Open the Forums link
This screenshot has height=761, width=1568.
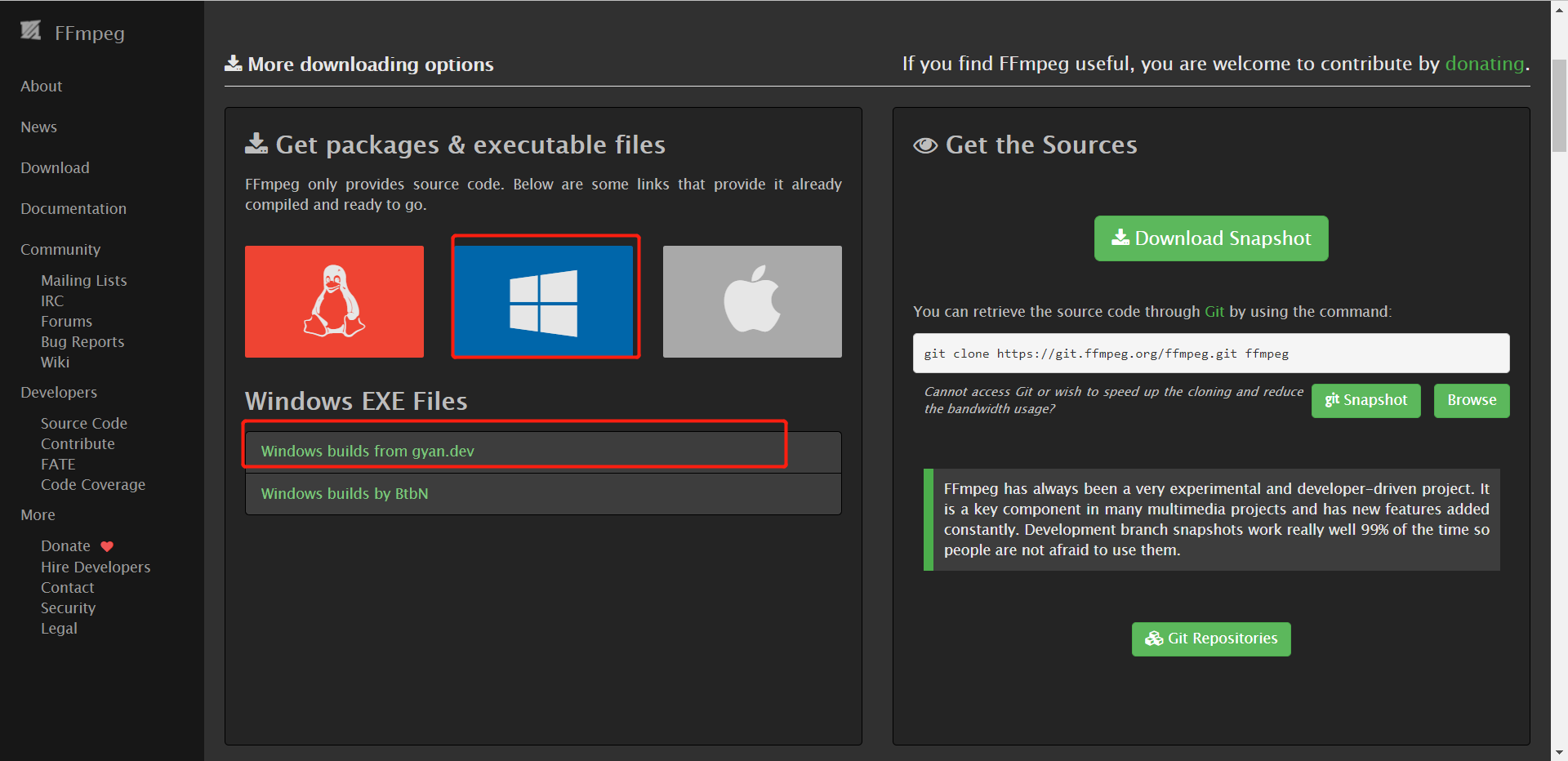66,322
